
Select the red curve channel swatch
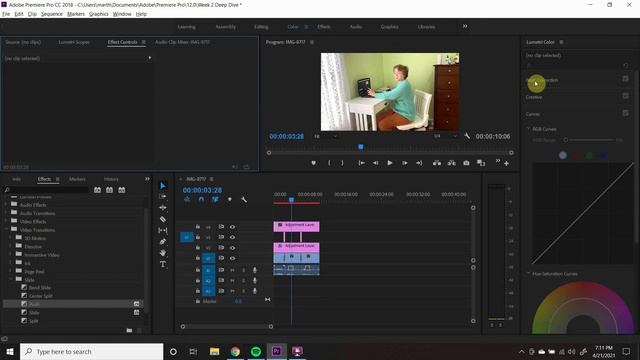pos(576,155)
